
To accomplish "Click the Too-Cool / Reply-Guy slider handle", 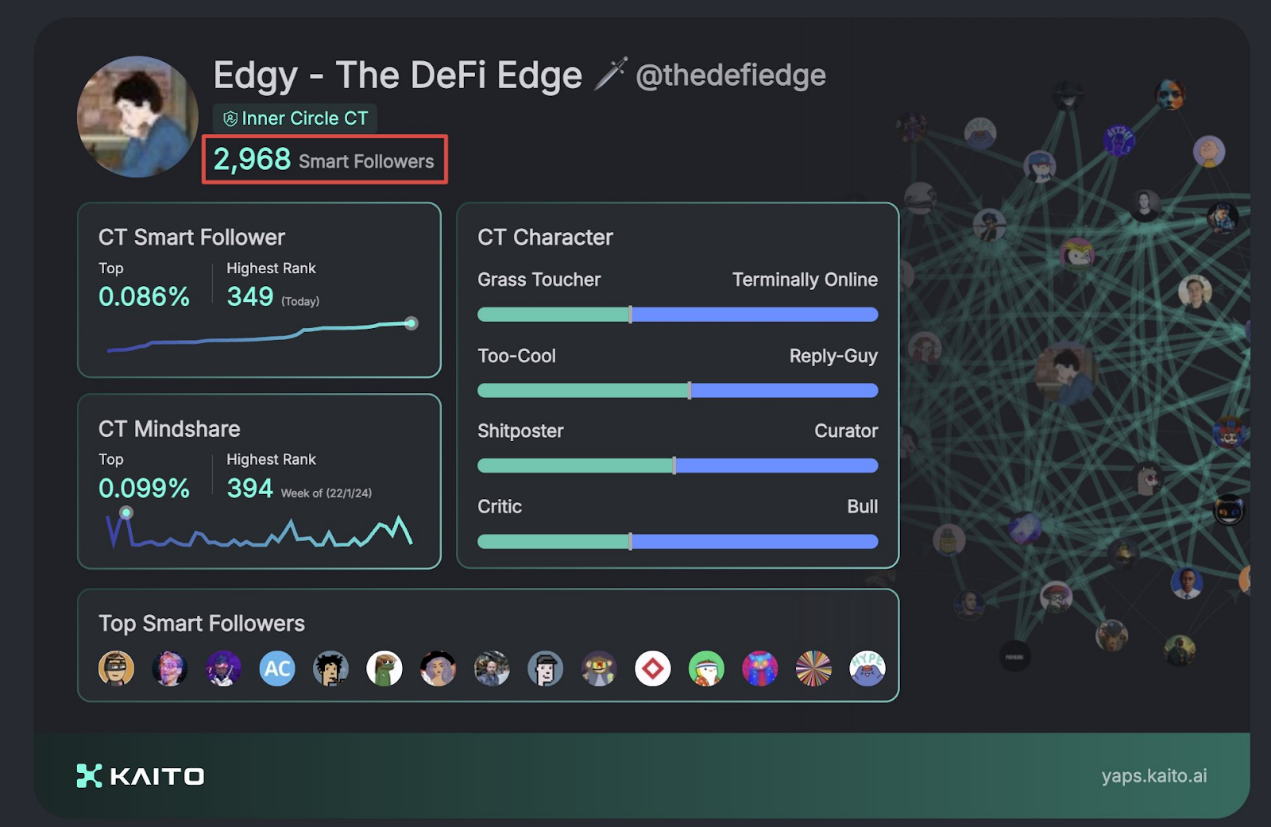I will point(689,390).
